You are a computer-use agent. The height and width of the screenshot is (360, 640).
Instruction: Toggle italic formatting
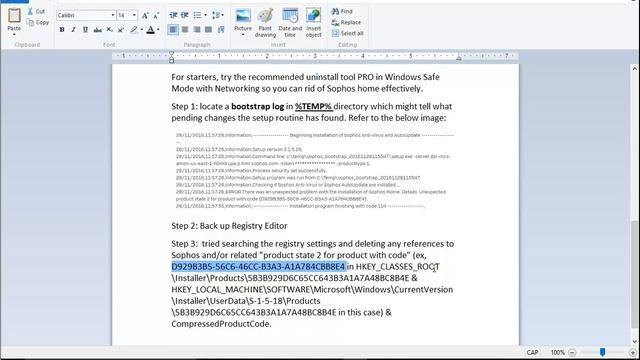[73, 29]
